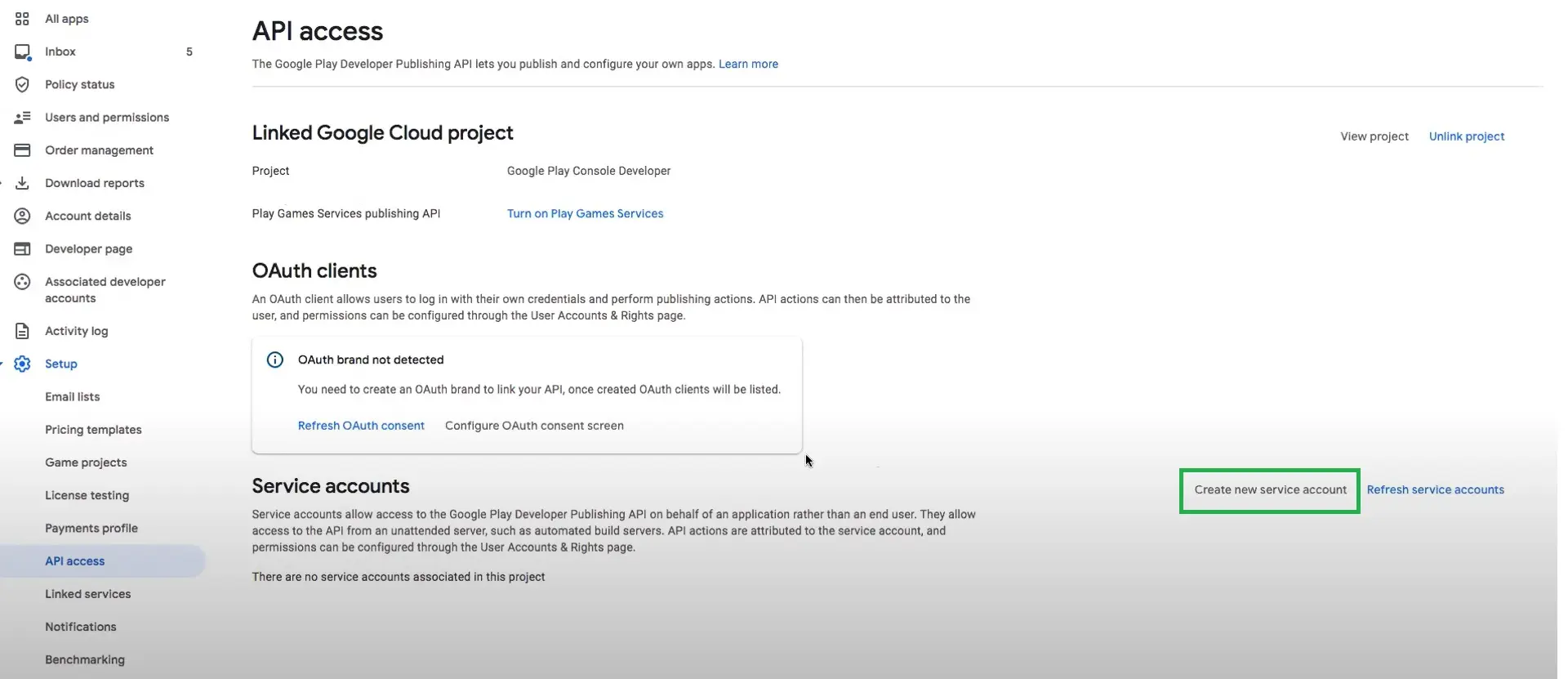Open Download reports section
This screenshot has height=679, width=1568.
pyautogui.click(x=95, y=183)
